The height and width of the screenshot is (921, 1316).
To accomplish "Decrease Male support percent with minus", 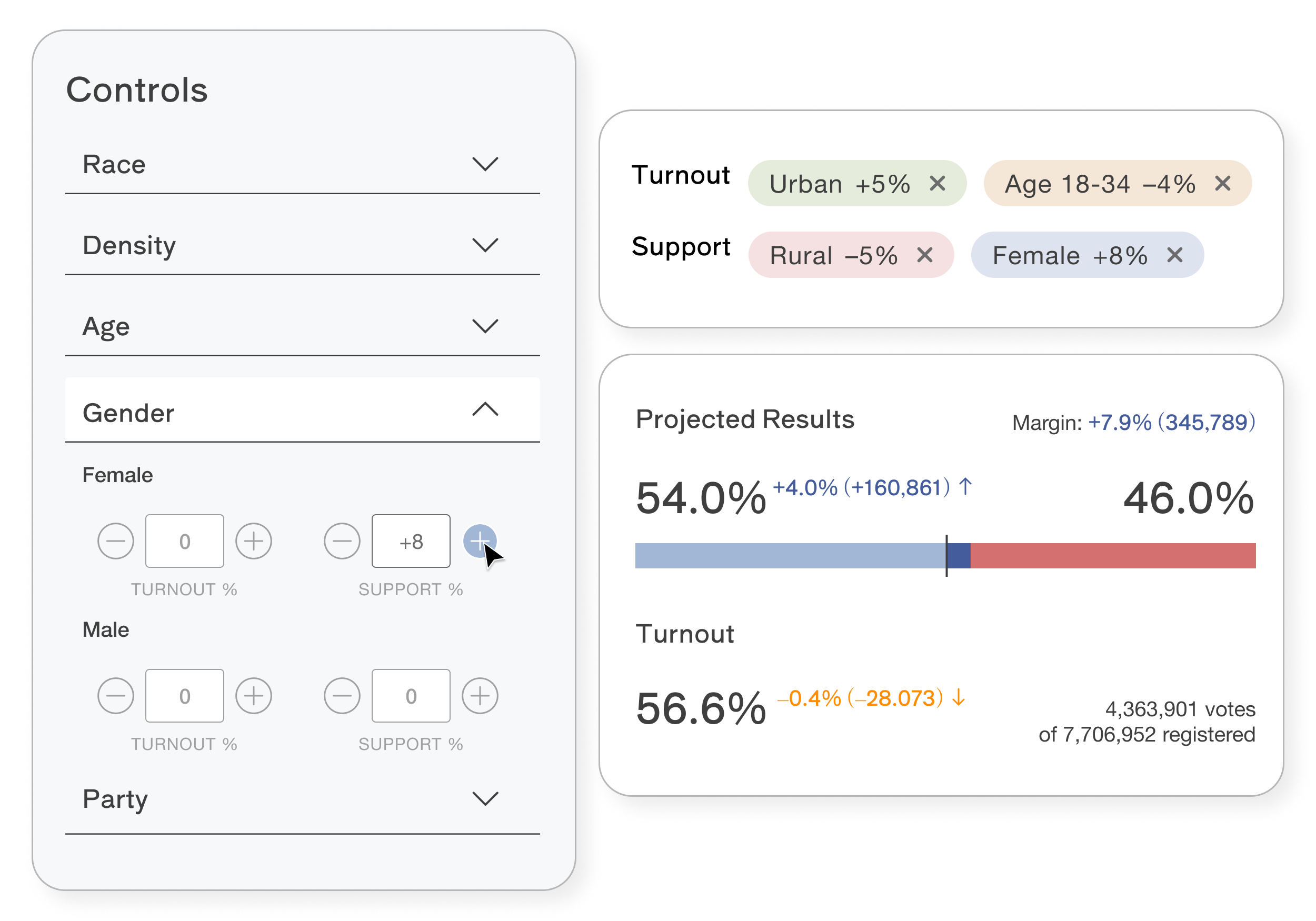I will (342, 695).
